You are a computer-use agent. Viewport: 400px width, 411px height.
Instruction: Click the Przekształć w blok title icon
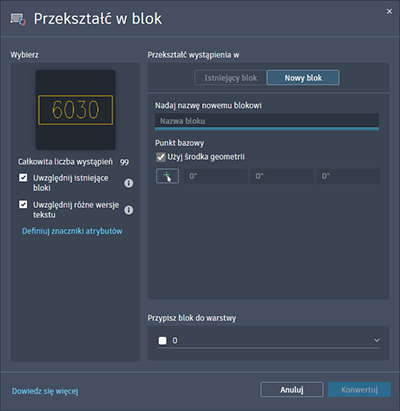(18, 19)
